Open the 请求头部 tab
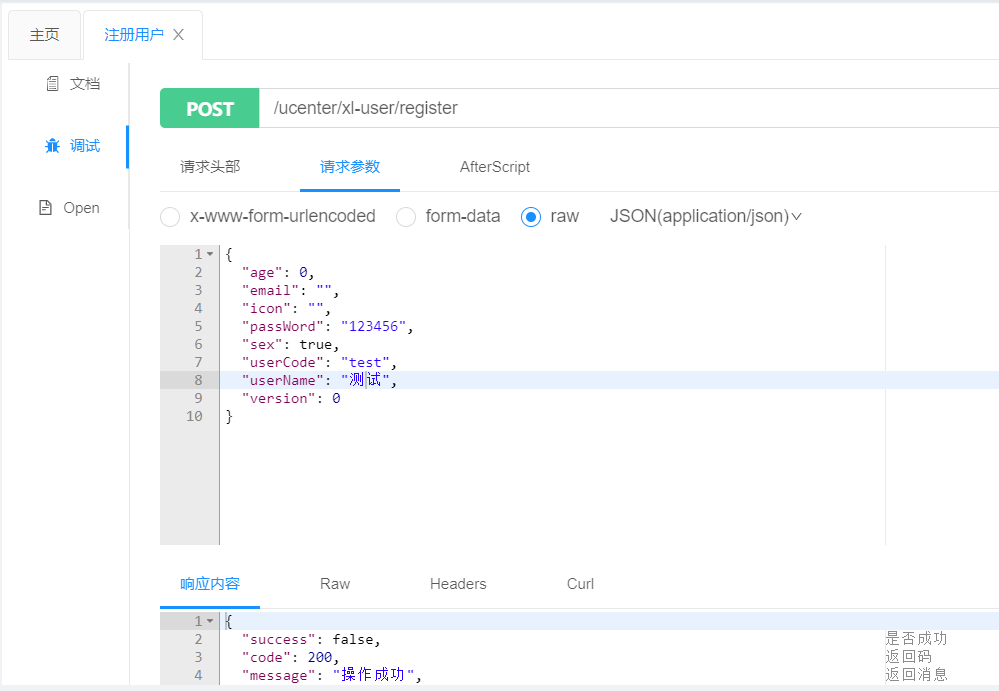The height and width of the screenshot is (691, 999). [210, 167]
